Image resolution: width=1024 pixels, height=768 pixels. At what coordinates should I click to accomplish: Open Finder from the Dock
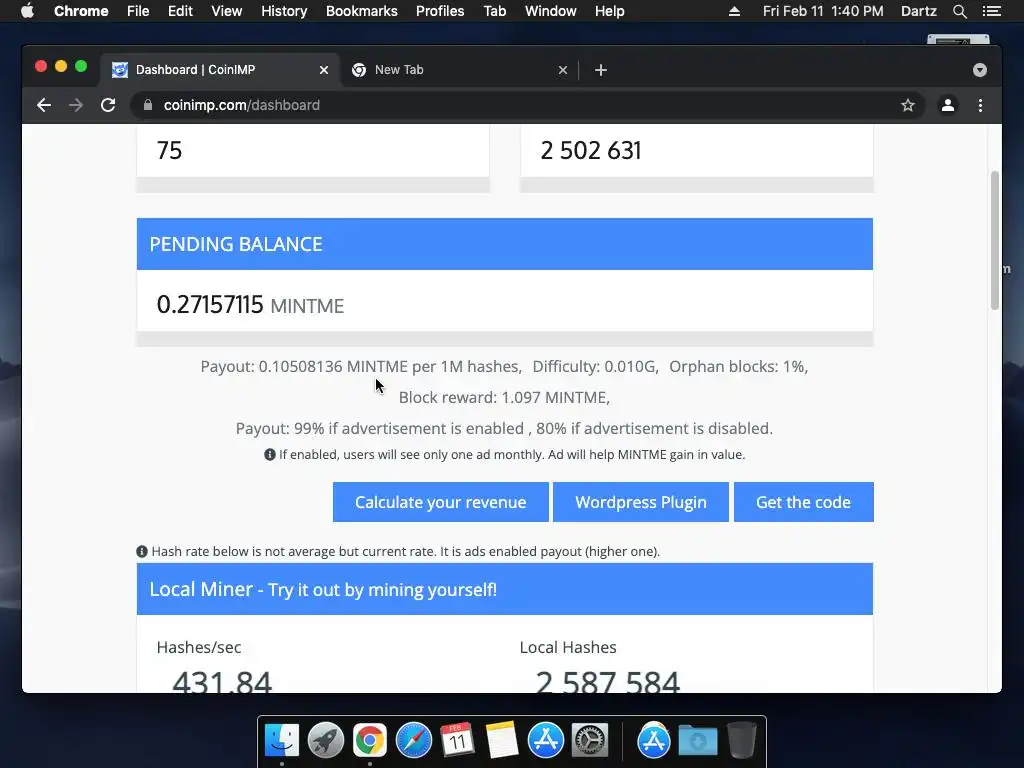(x=282, y=741)
